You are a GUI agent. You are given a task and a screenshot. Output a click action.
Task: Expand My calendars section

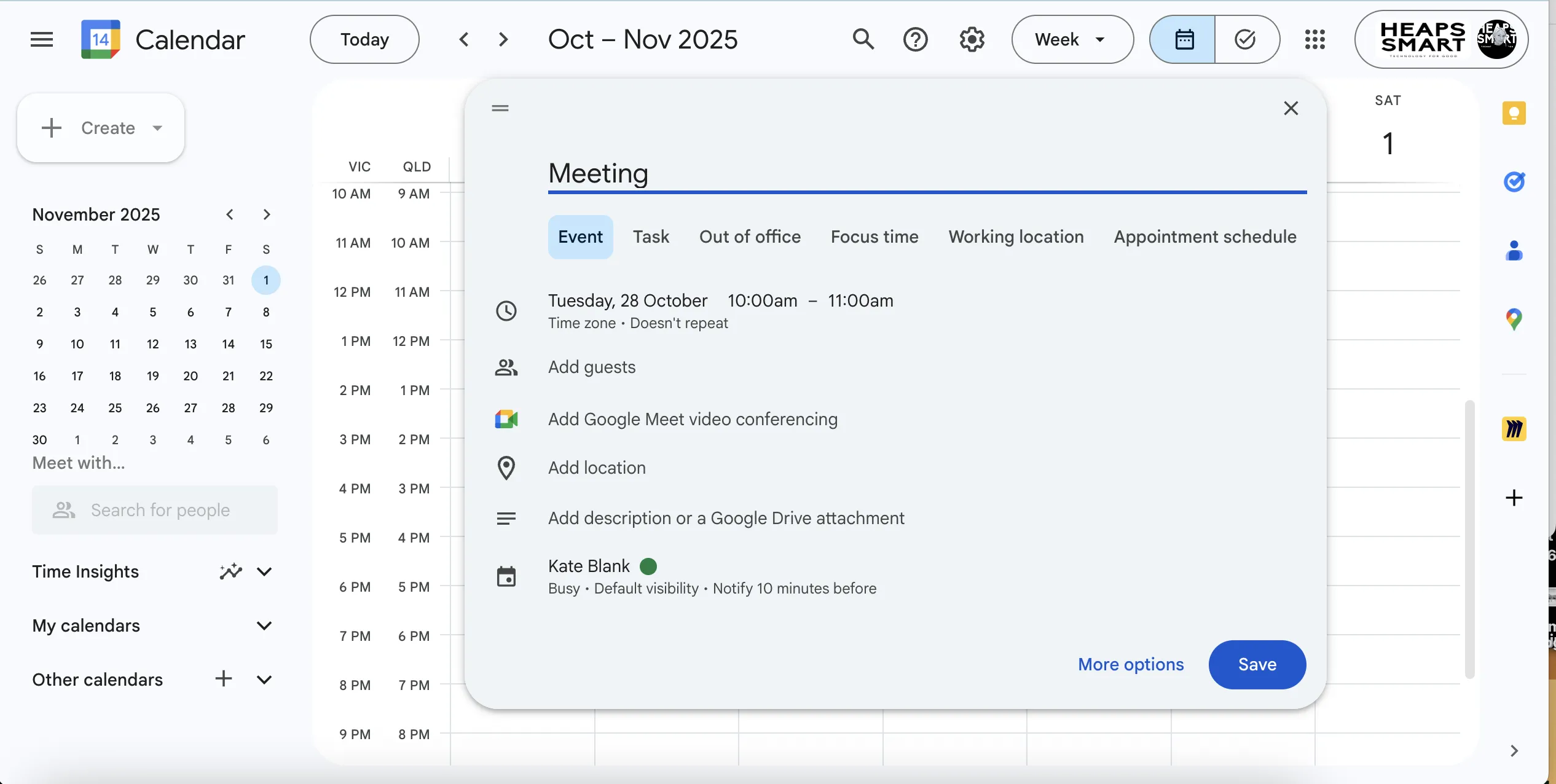pos(264,625)
